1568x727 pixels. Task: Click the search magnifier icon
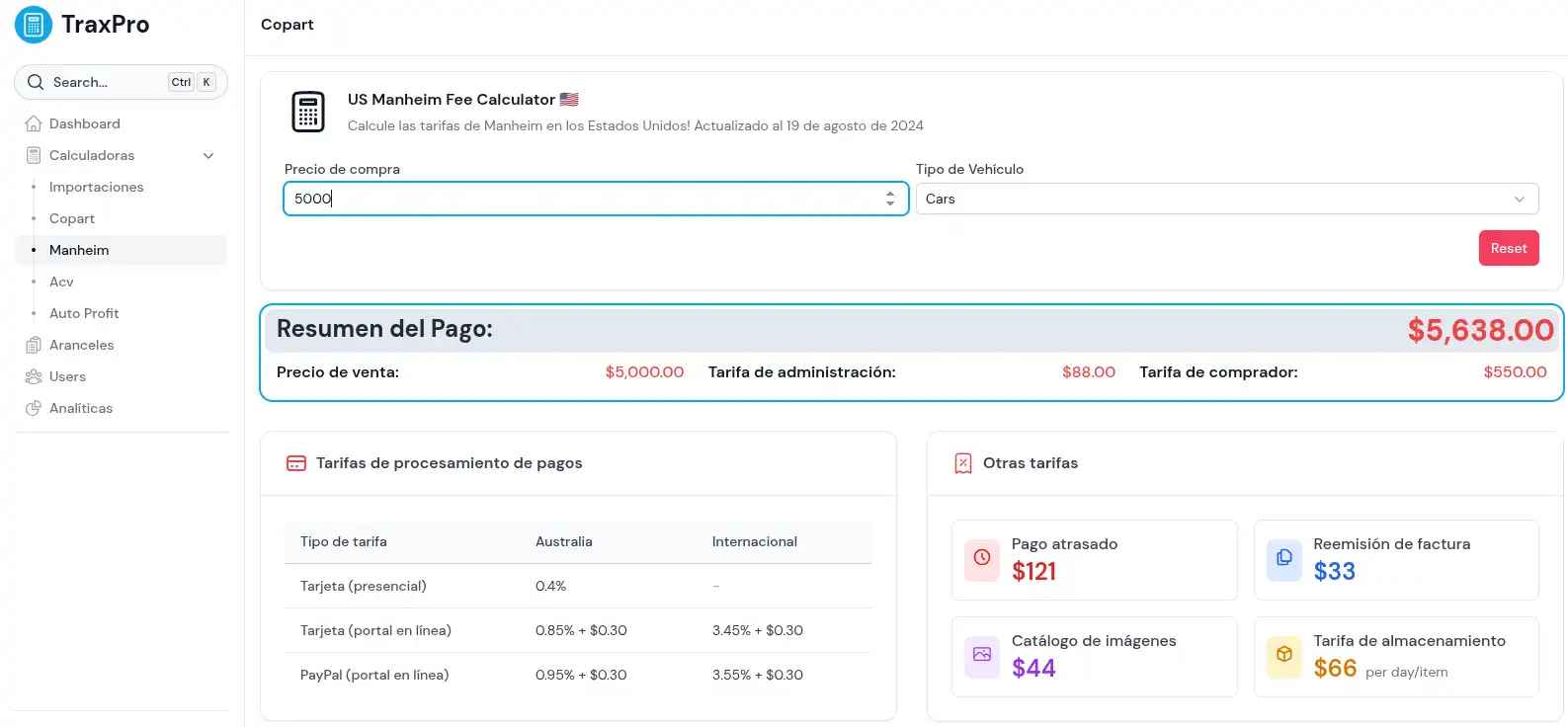pos(36,82)
